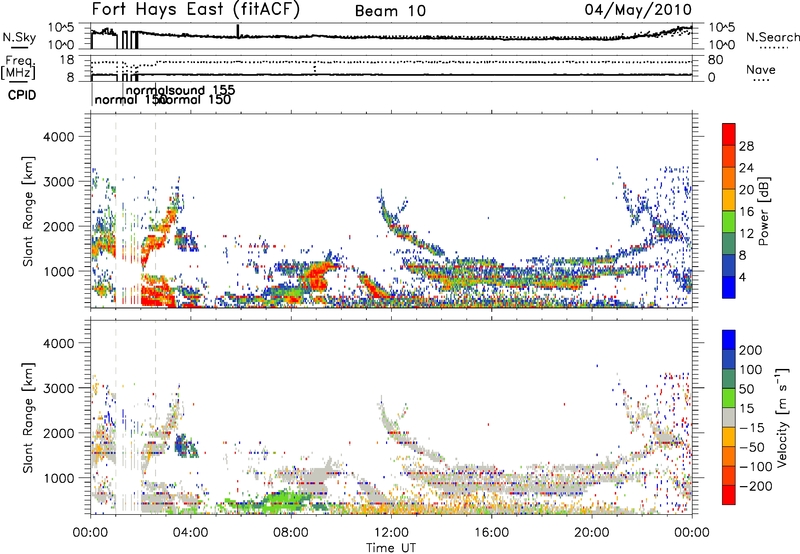Click 'Slant Range [km]' label of power panel
This screenshot has width=800, height=554.
[28, 211]
